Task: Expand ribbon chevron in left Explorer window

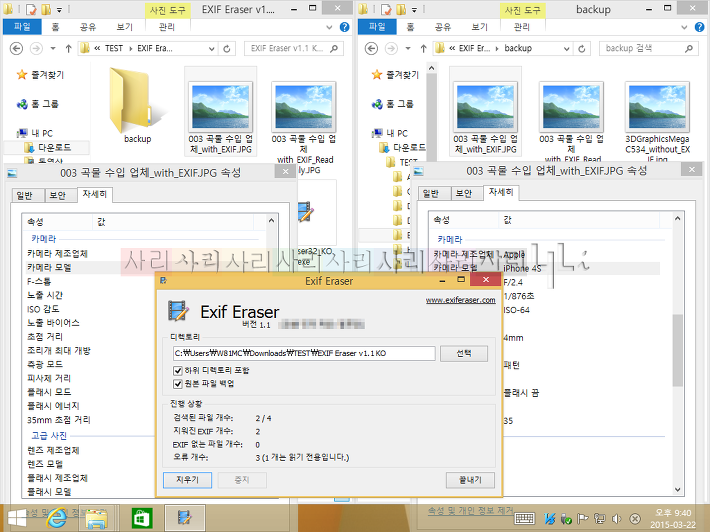Action: coord(329,28)
